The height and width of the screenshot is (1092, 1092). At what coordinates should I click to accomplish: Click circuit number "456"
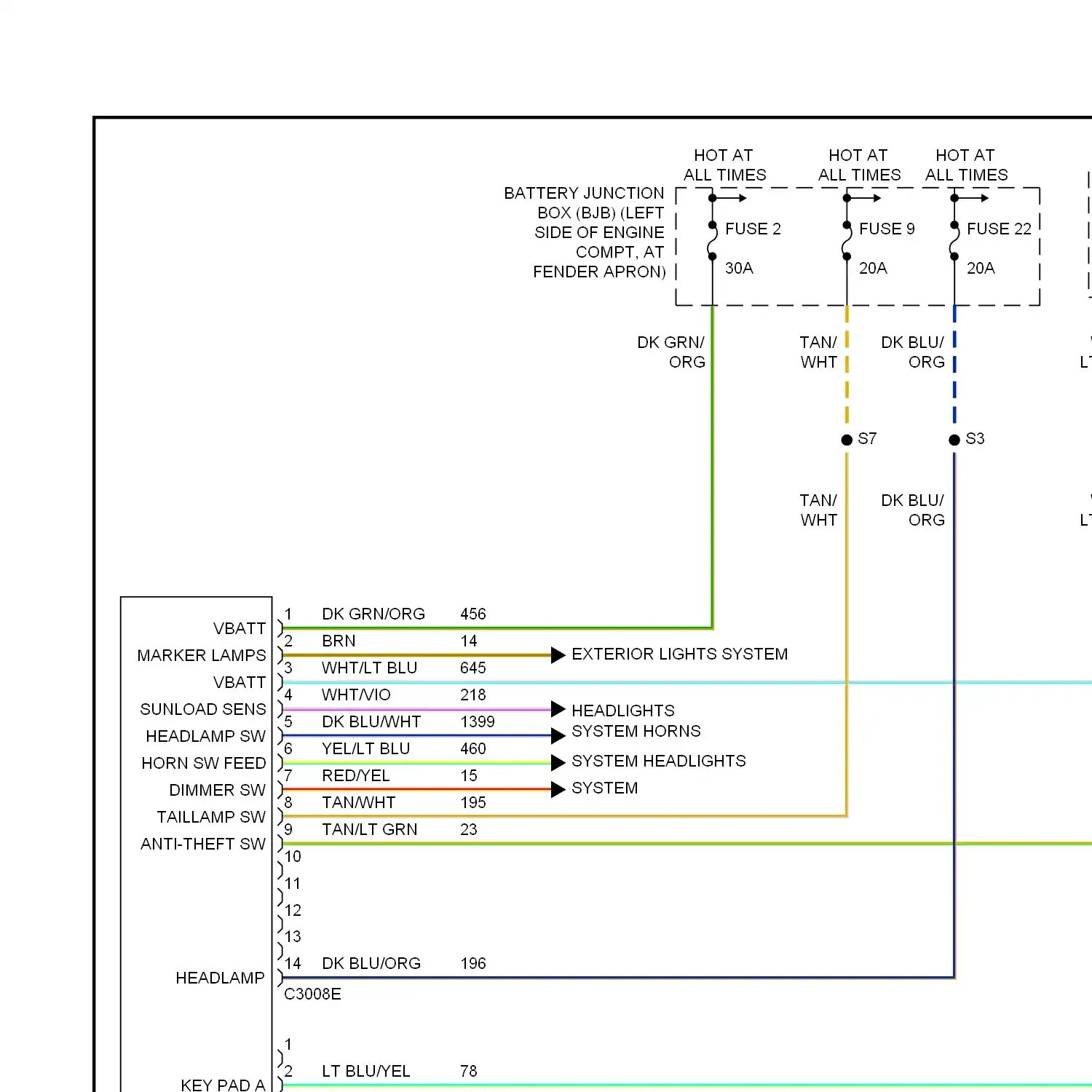point(473,614)
